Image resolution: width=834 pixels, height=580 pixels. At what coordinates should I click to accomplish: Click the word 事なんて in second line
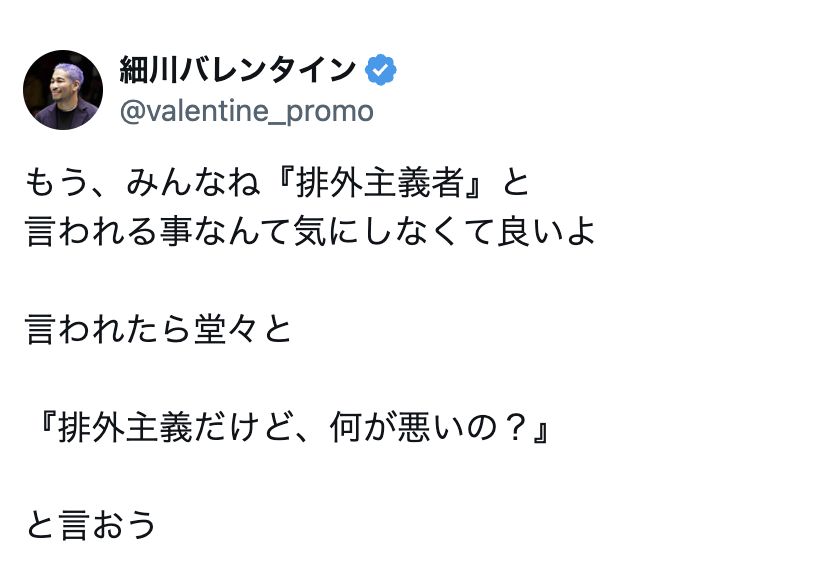click(x=226, y=231)
